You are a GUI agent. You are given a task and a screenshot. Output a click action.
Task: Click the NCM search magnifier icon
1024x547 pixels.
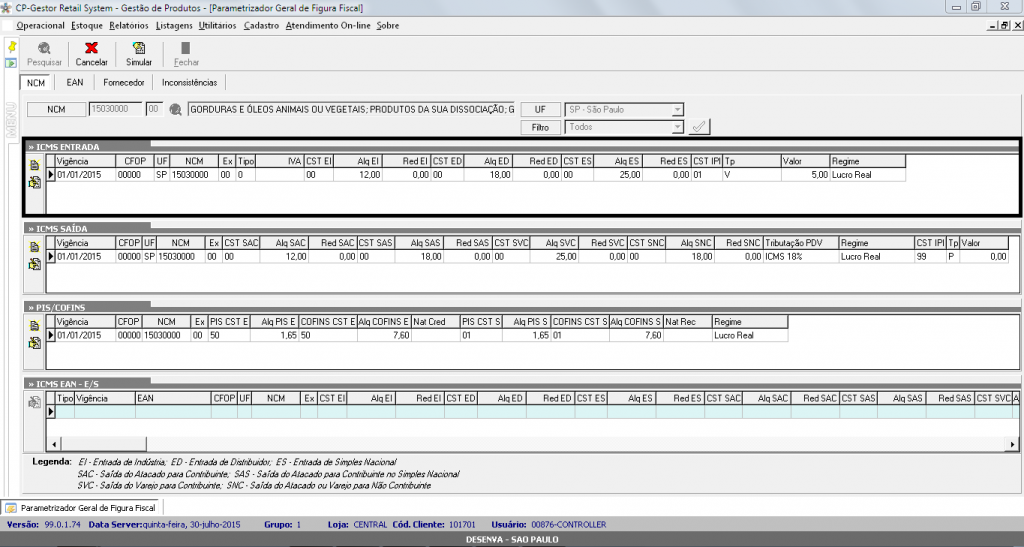tap(175, 110)
